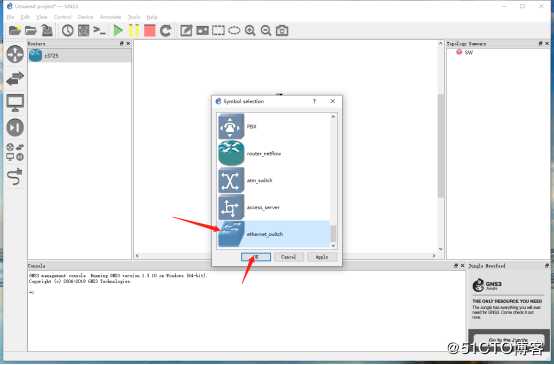Click Cancel in Symbol selection dialog
554x365 pixels.
(289, 257)
